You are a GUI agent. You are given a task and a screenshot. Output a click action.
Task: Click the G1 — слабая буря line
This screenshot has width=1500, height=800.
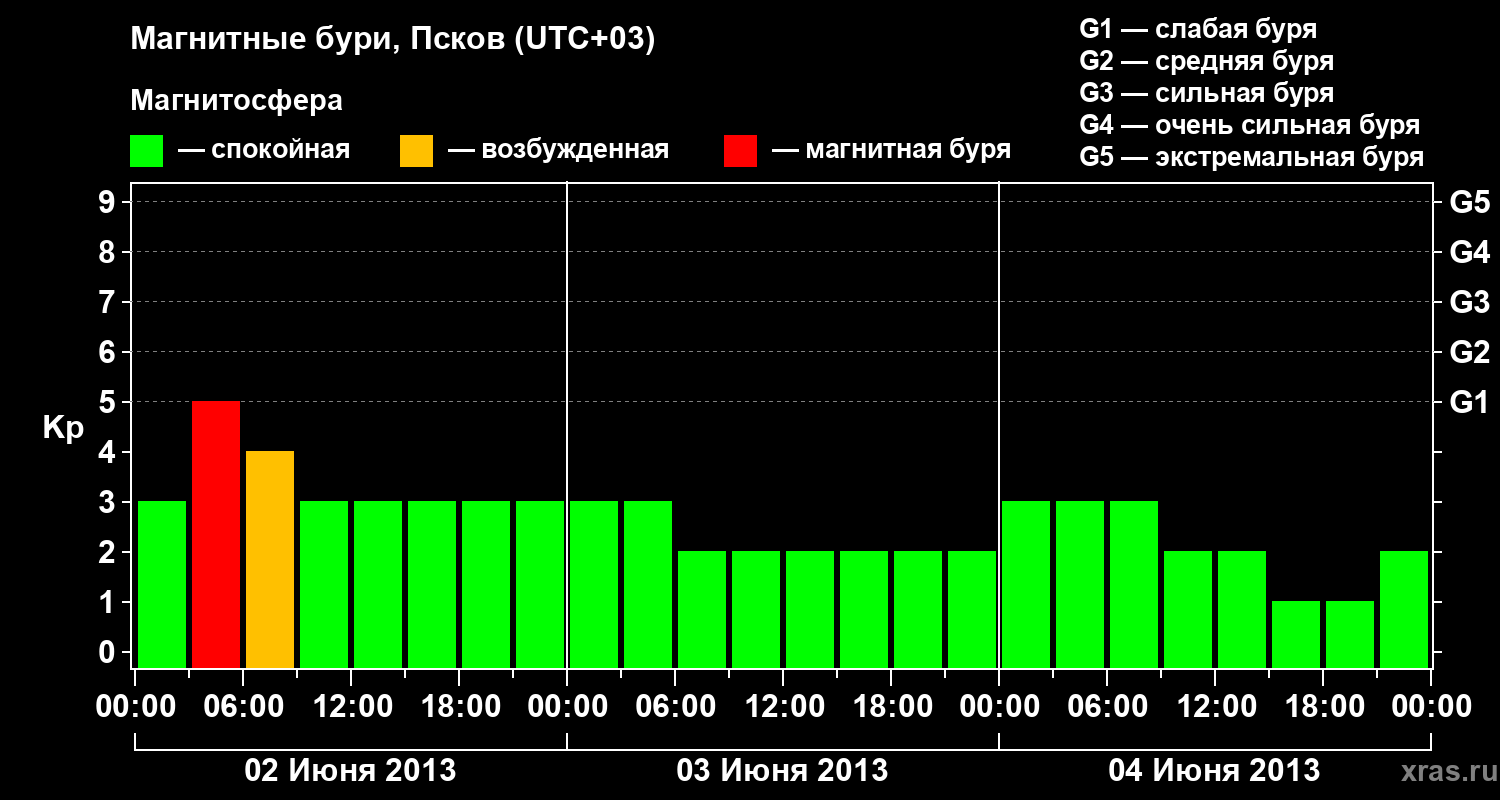tap(1198, 29)
